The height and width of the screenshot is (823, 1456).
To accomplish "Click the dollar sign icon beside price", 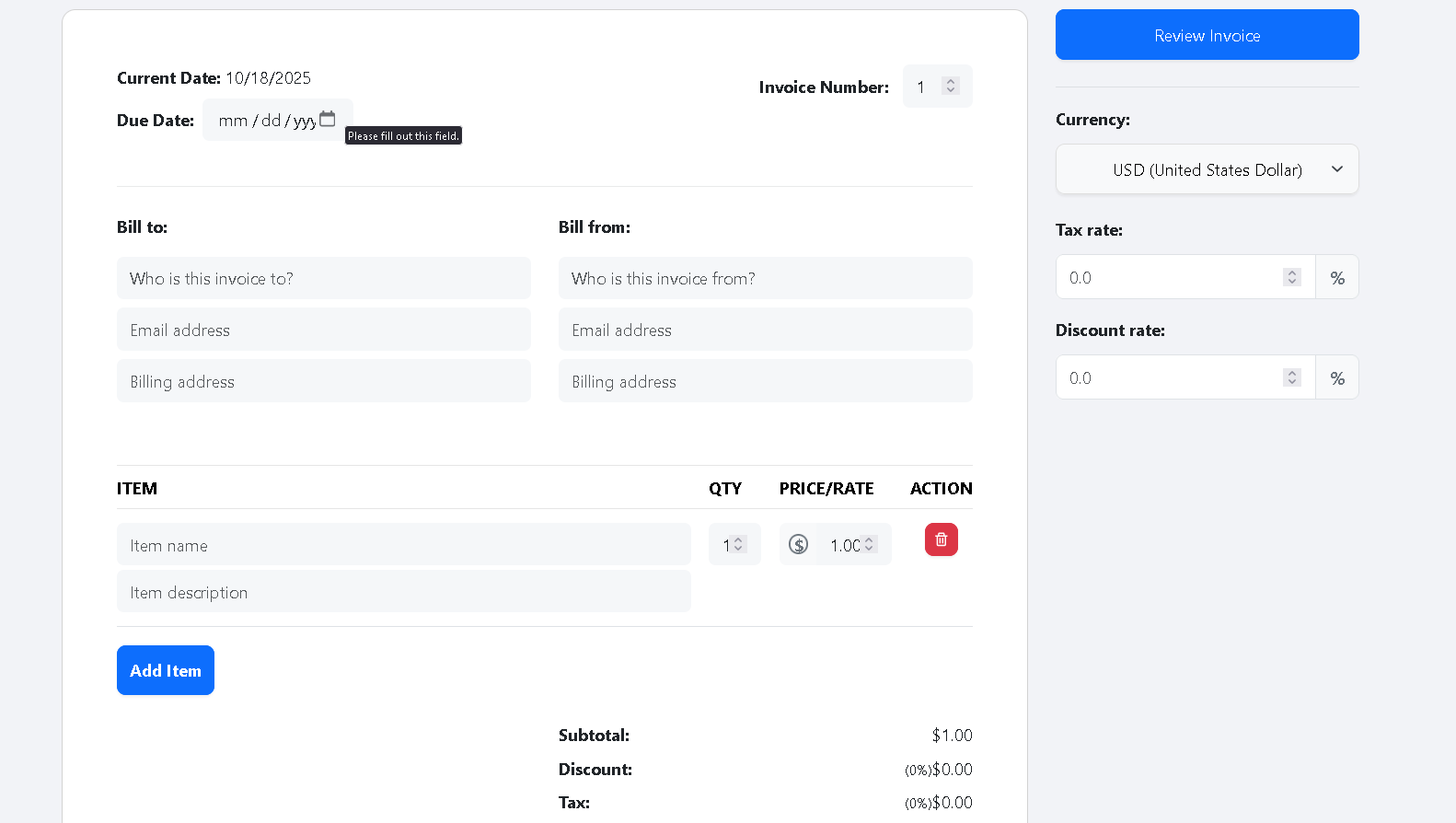I will 798,545.
